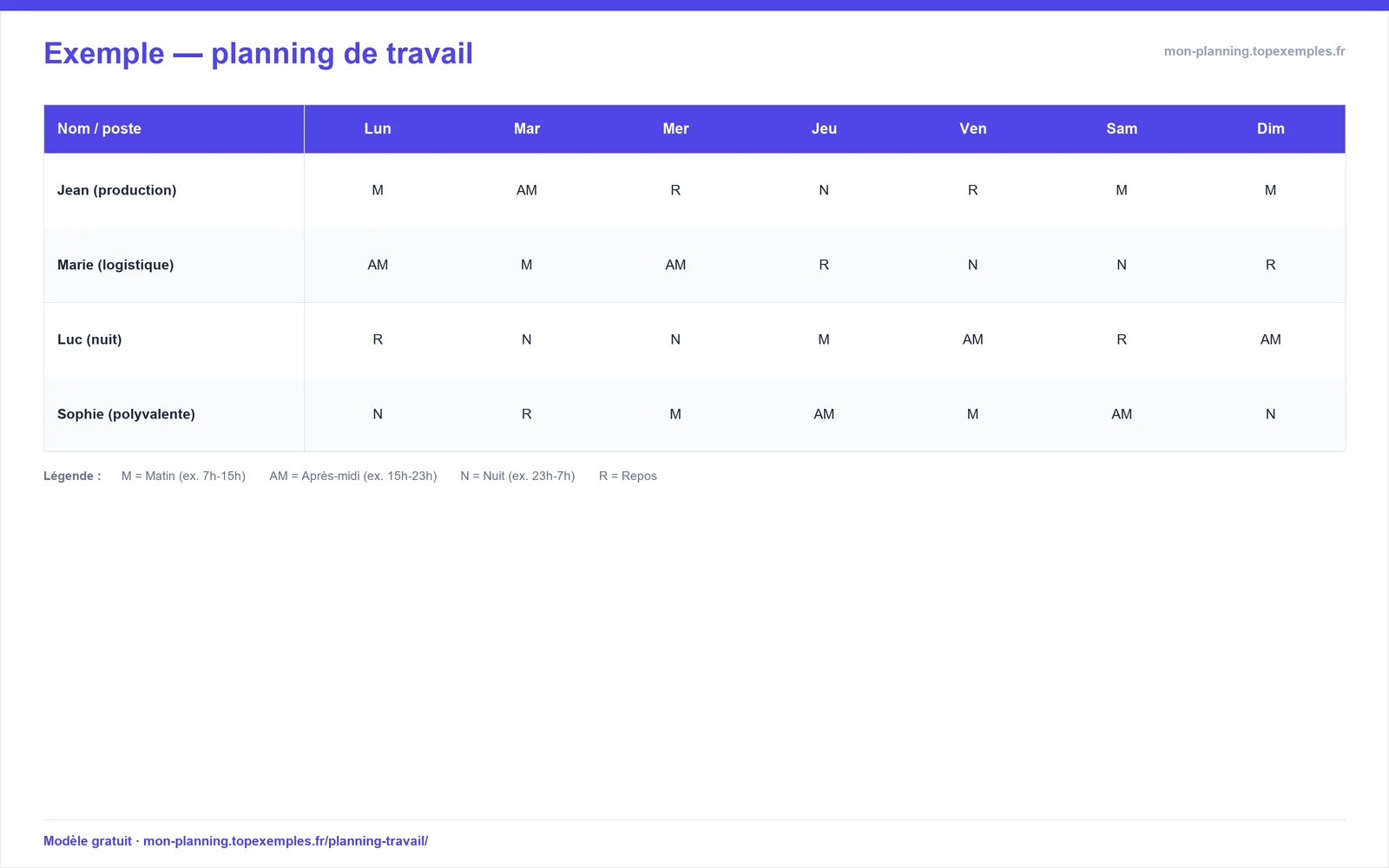Select Jean's Jeu cell showing N
The image size is (1389, 868).
[824, 190]
